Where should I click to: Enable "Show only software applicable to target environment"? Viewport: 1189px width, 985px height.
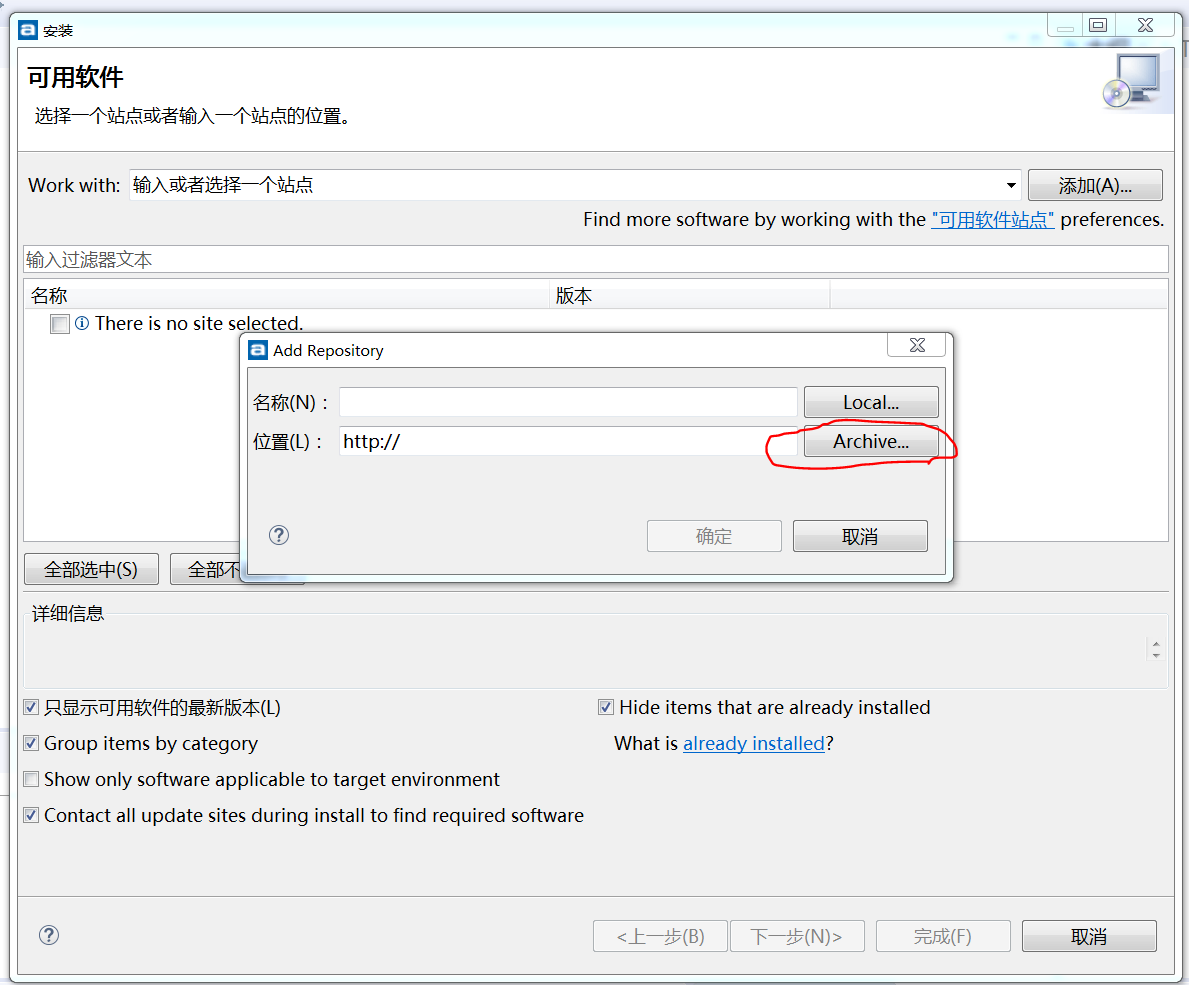tap(30, 779)
